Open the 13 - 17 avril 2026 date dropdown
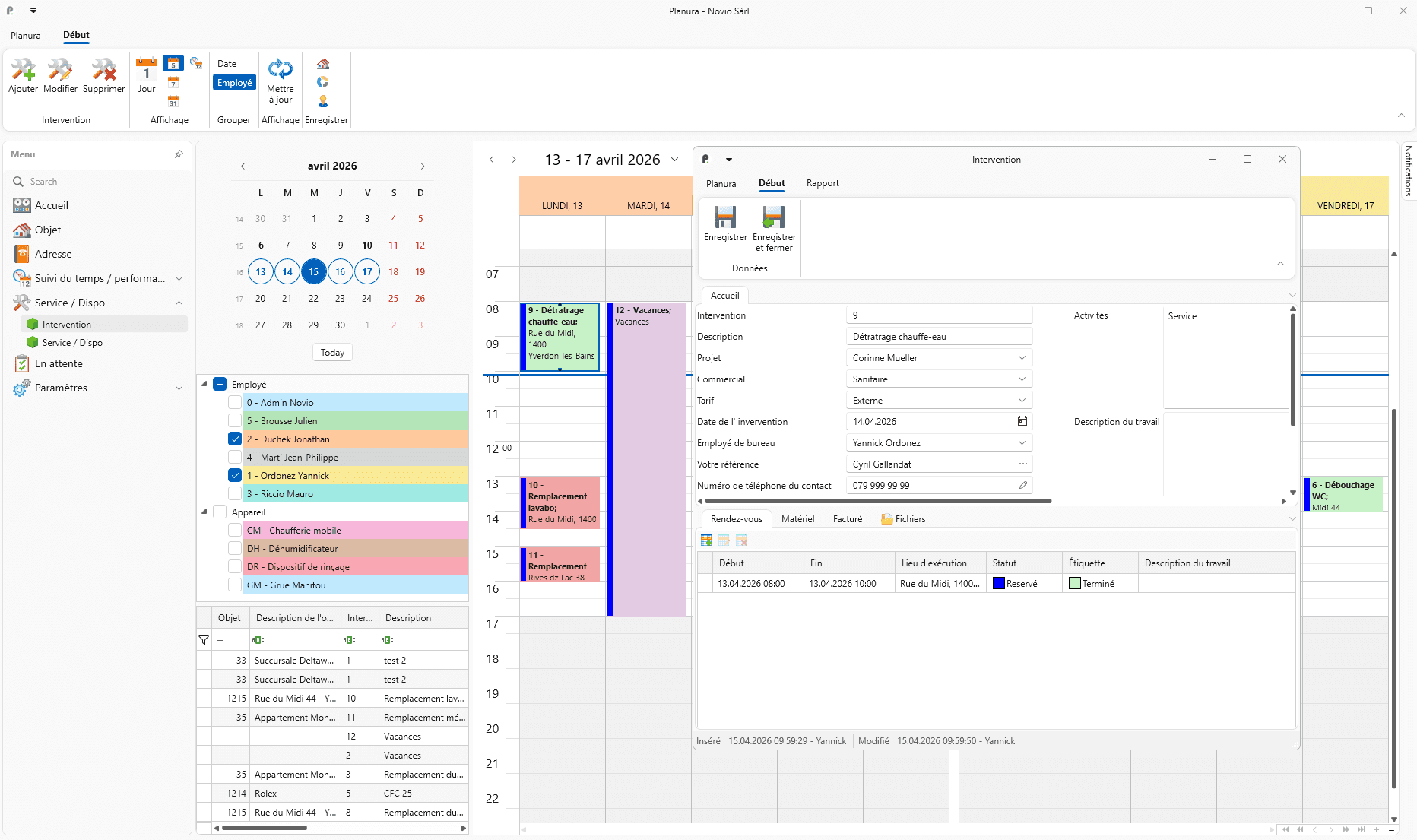Image resolution: width=1417 pixels, height=840 pixels. coord(674,160)
